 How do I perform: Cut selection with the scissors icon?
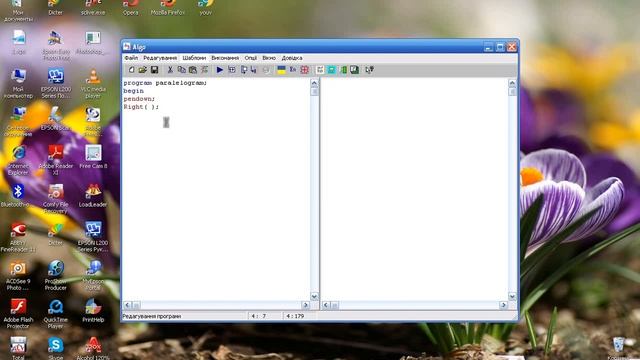click(170, 70)
